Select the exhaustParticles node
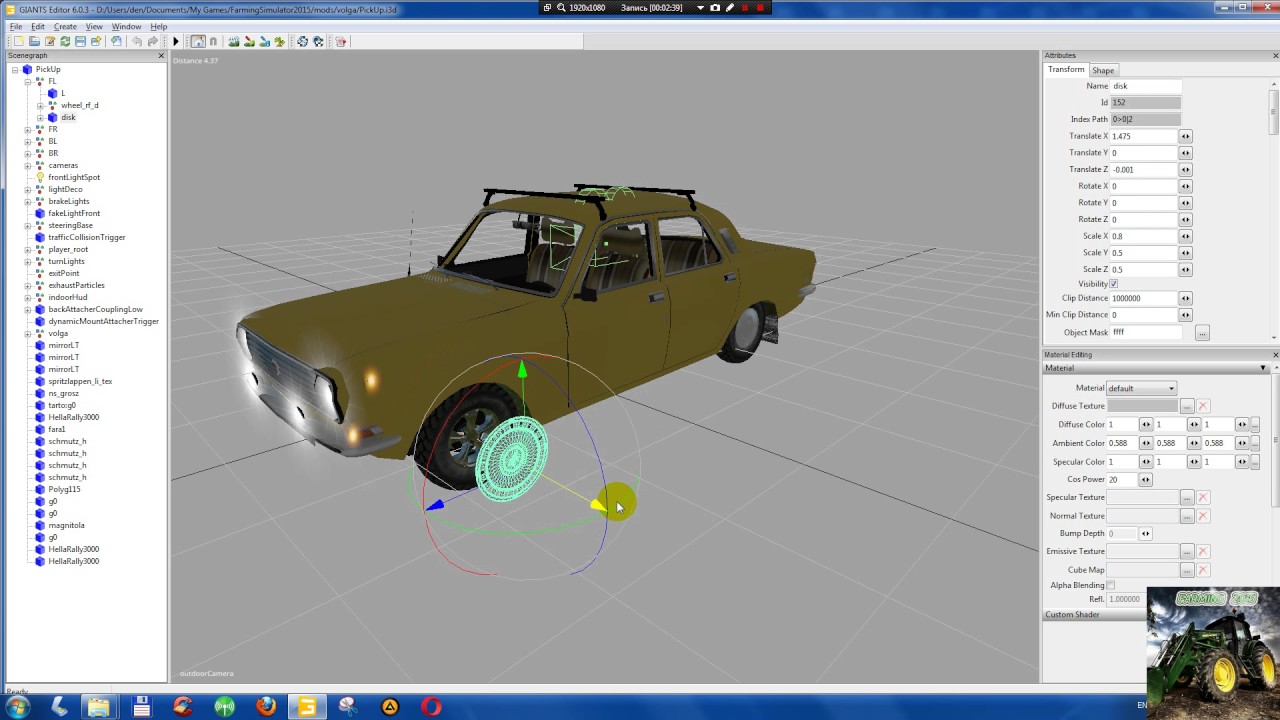 click(76, 285)
